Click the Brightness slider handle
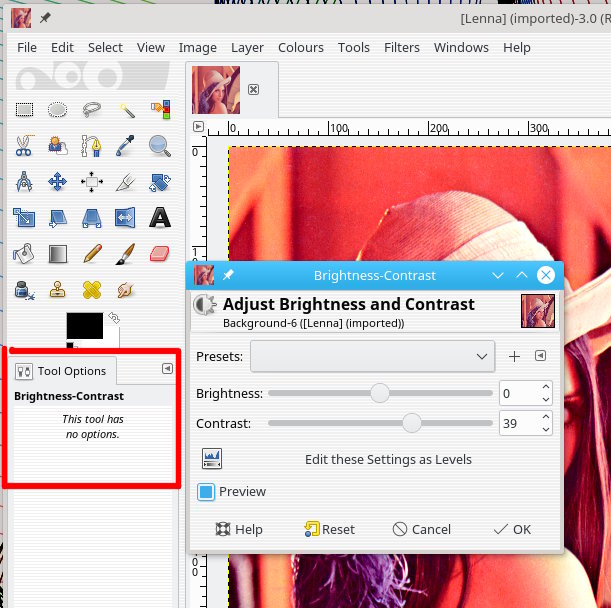 click(380, 393)
